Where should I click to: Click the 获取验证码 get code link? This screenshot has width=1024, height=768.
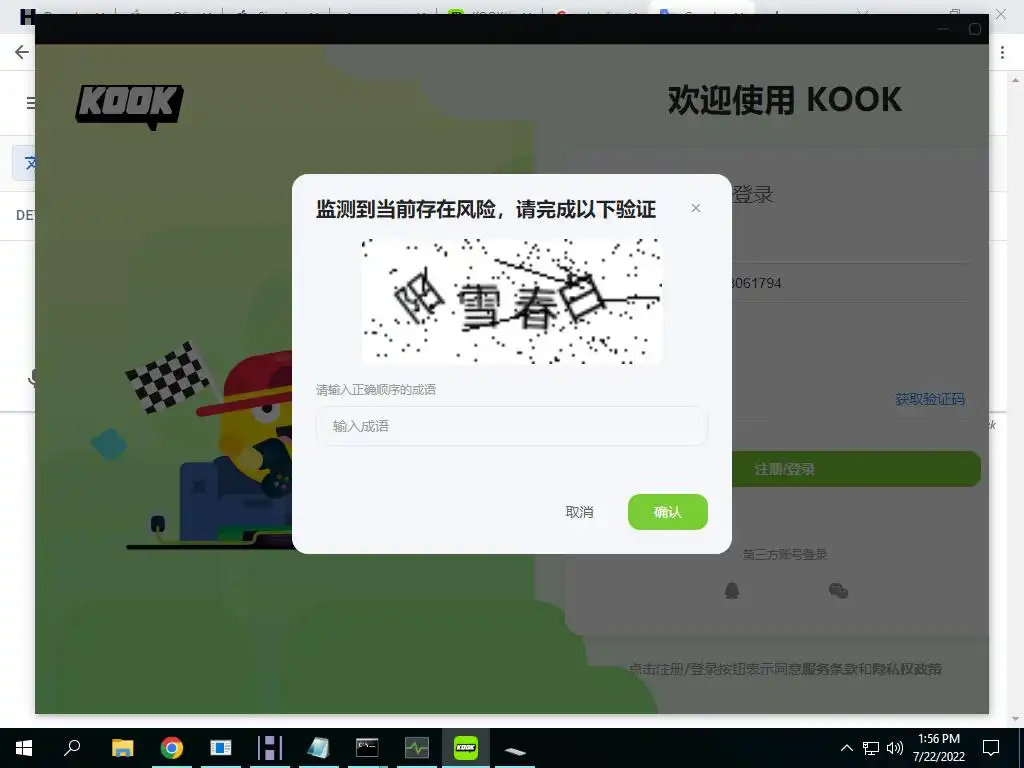(929, 399)
